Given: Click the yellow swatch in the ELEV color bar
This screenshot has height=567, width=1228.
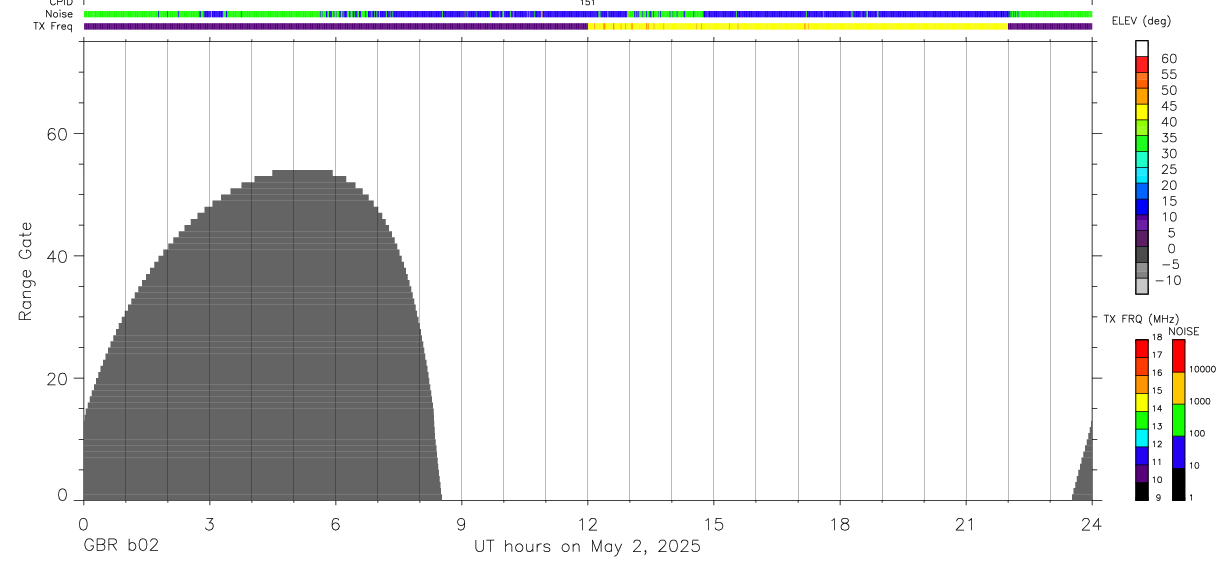Looking at the screenshot, I should [x=1142, y=111].
